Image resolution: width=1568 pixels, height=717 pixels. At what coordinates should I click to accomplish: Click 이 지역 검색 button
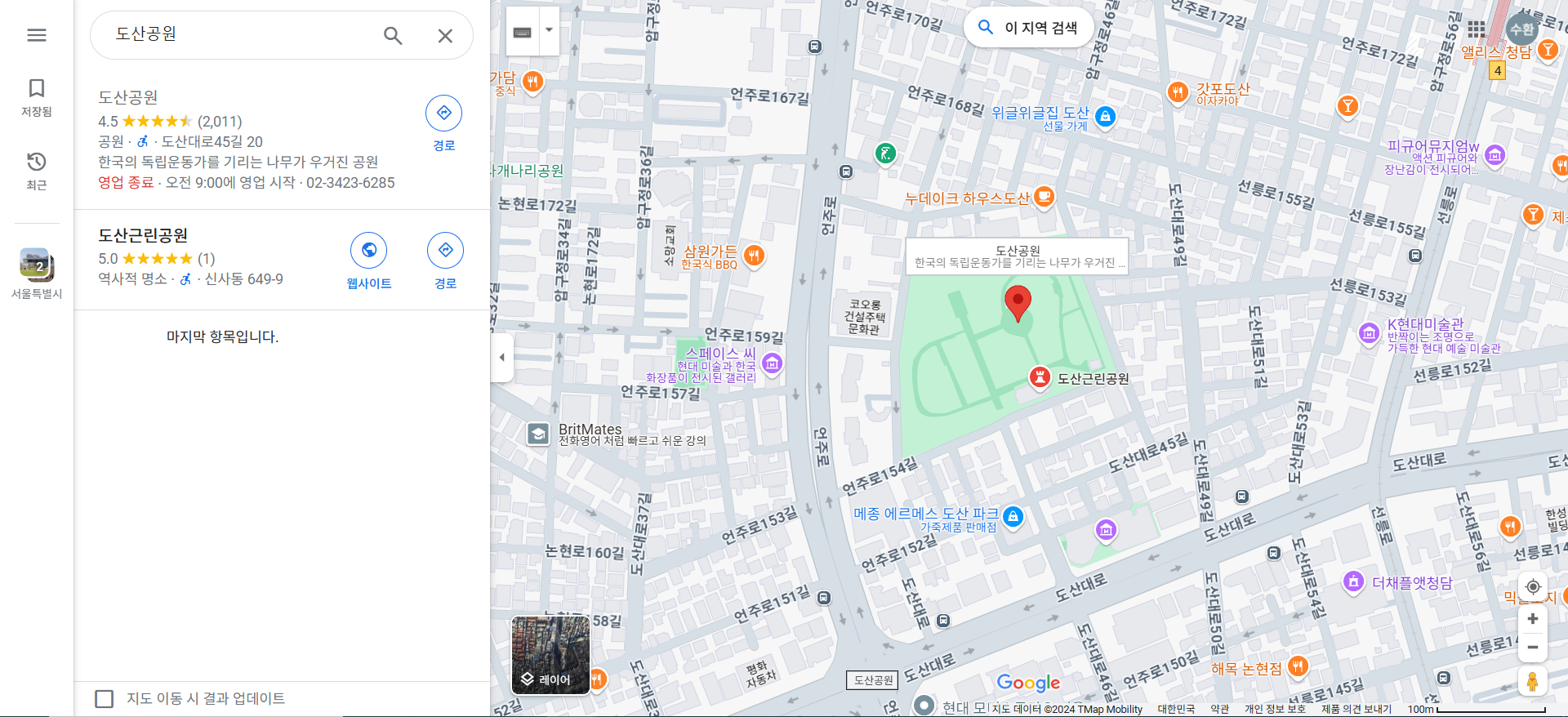1028,28
